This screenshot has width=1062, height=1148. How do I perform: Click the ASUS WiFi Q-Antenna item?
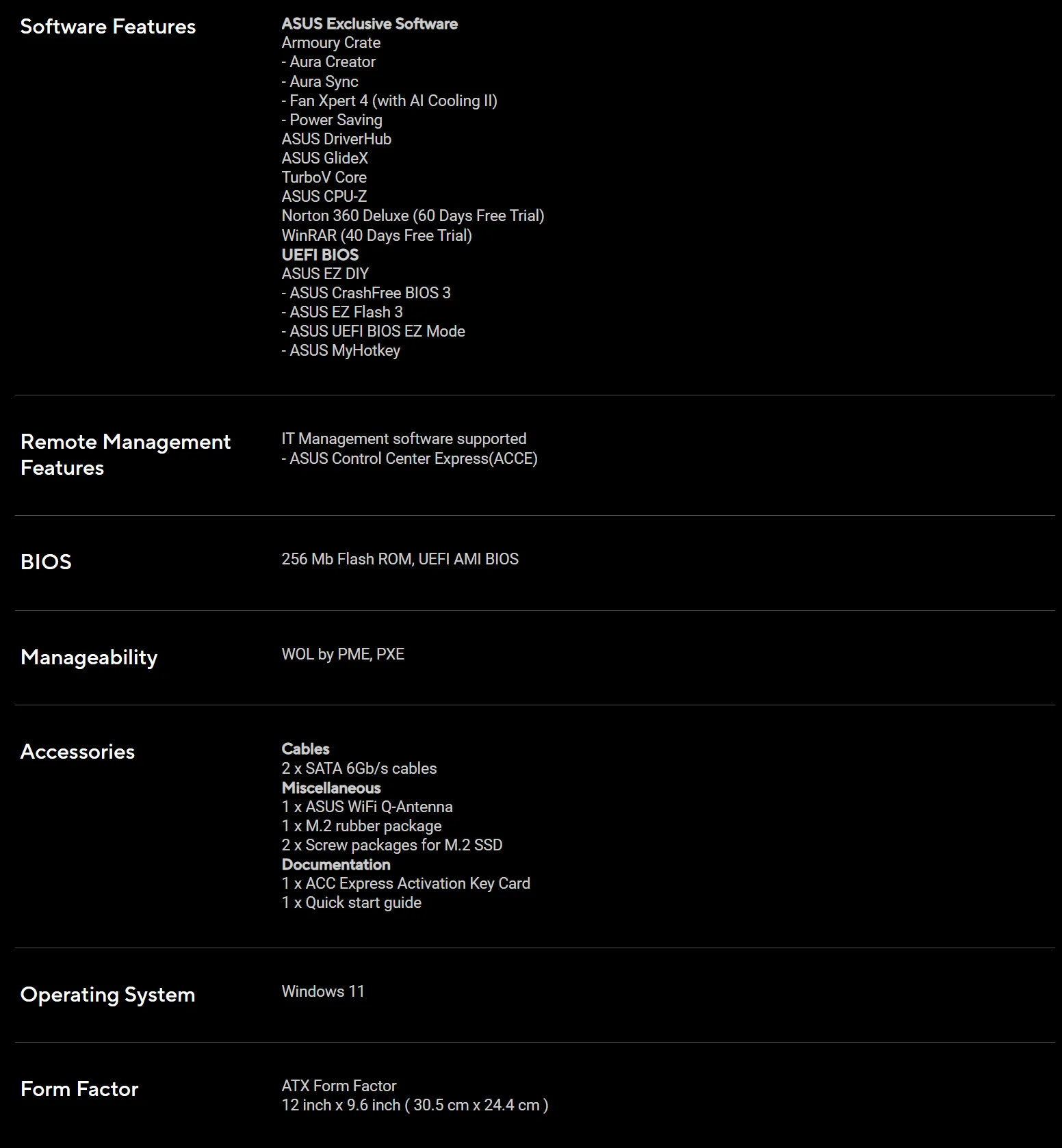(x=367, y=807)
